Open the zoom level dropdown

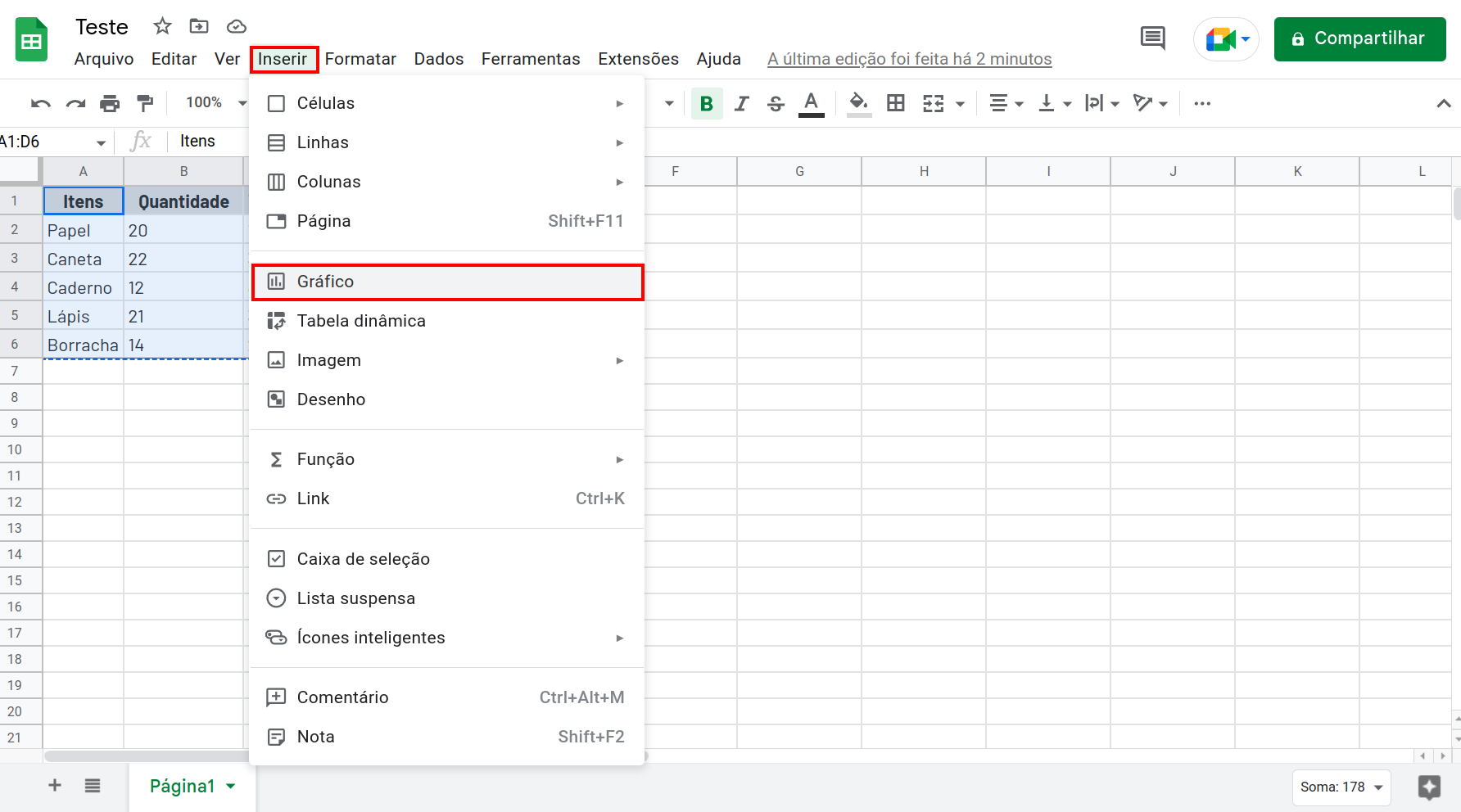[213, 103]
